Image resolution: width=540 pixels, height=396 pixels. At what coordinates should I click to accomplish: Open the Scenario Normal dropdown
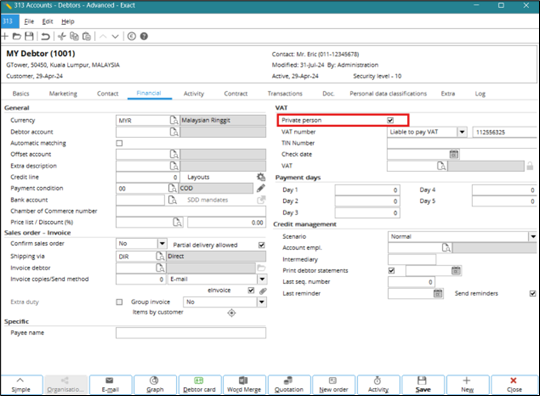tap(533, 237)
